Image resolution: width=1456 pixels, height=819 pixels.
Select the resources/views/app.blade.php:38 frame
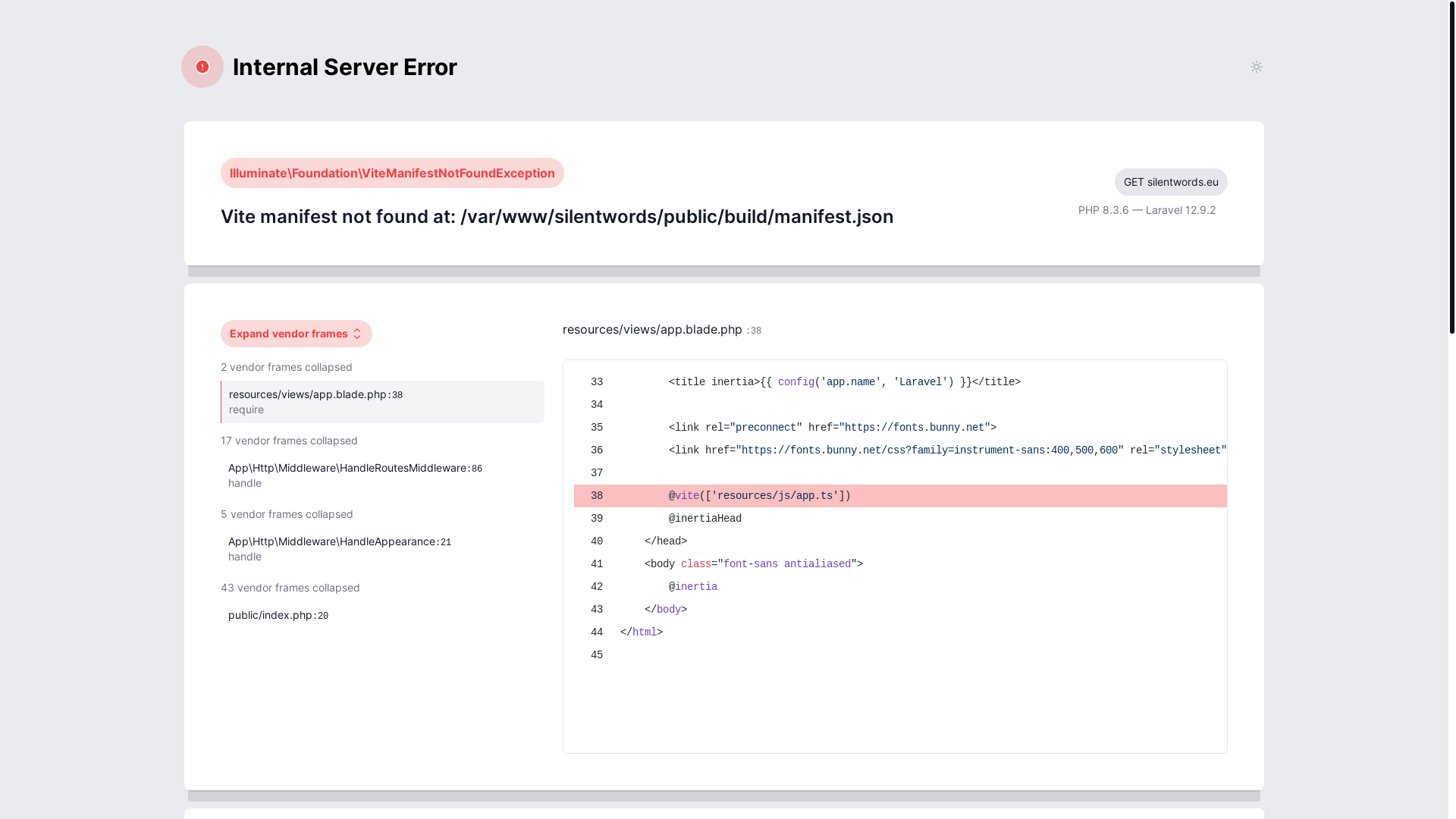382,402
